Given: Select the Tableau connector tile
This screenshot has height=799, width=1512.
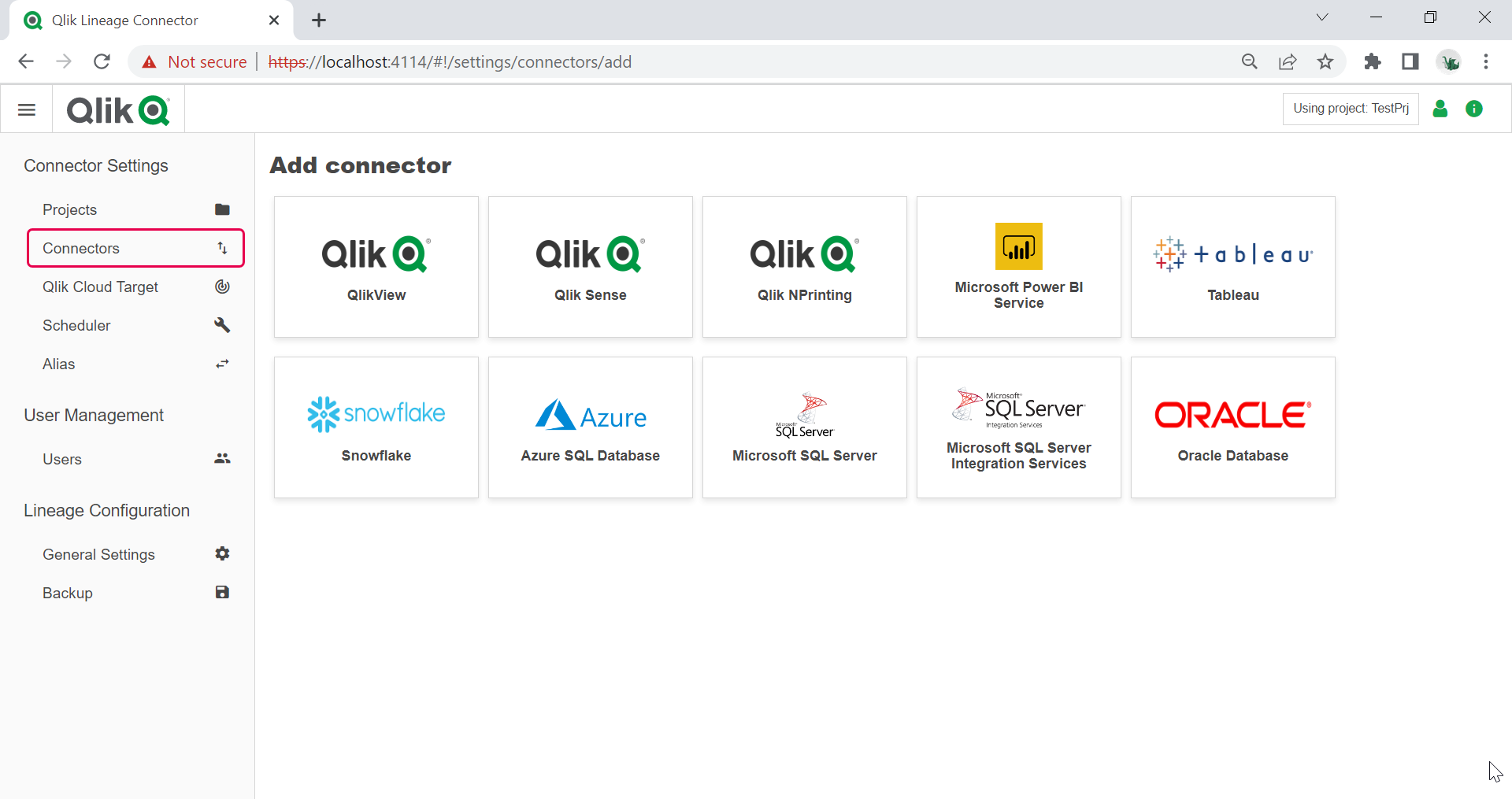Looking at the screenshot, I should [x=1232, y=267].
